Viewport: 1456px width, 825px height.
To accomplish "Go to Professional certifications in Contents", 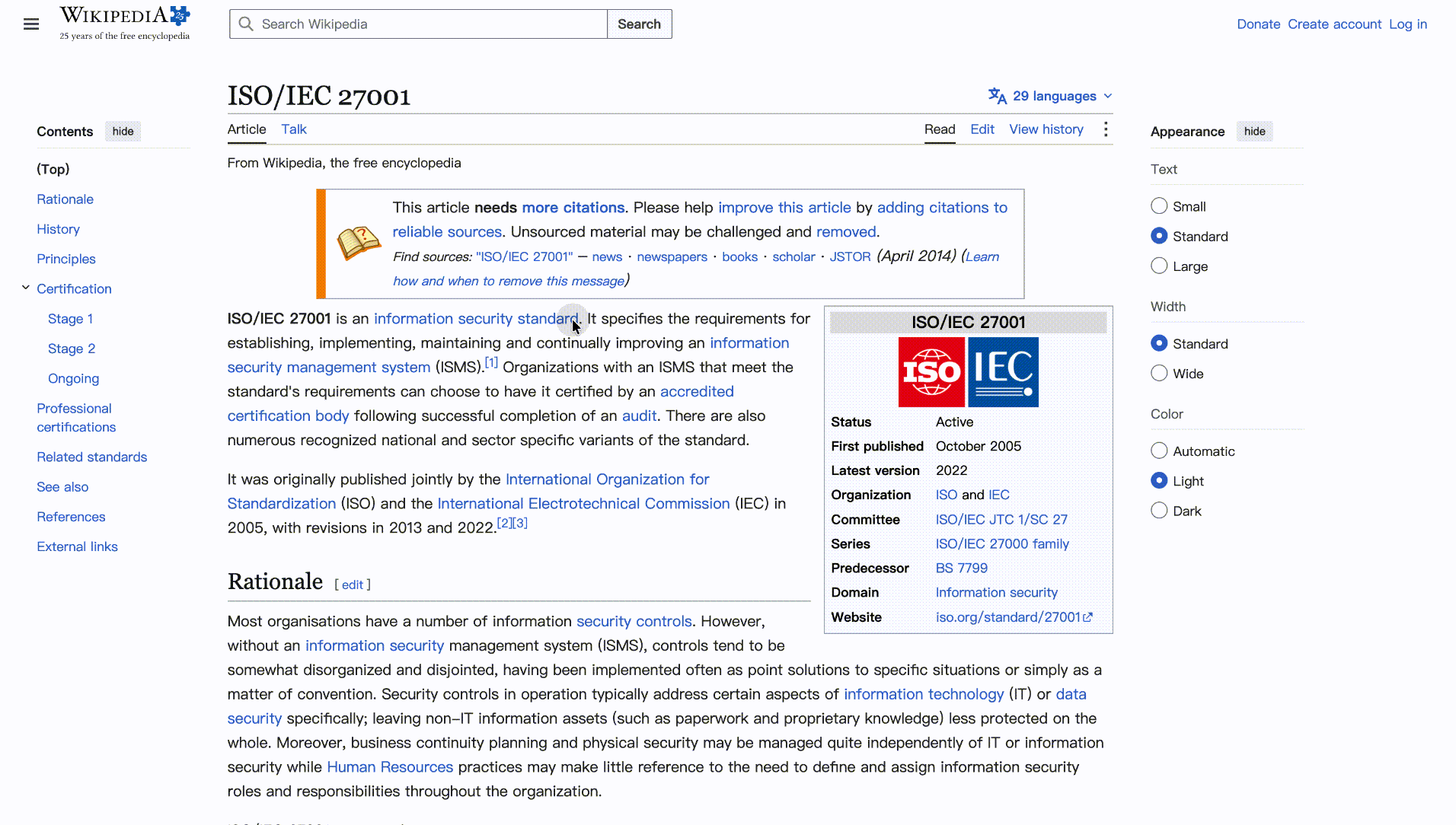I will click(76, 418).
